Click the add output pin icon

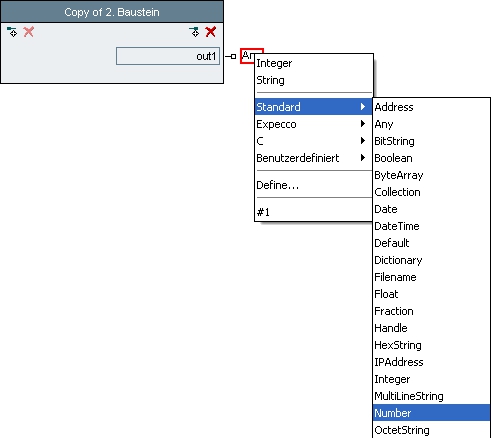pos(194,32)
